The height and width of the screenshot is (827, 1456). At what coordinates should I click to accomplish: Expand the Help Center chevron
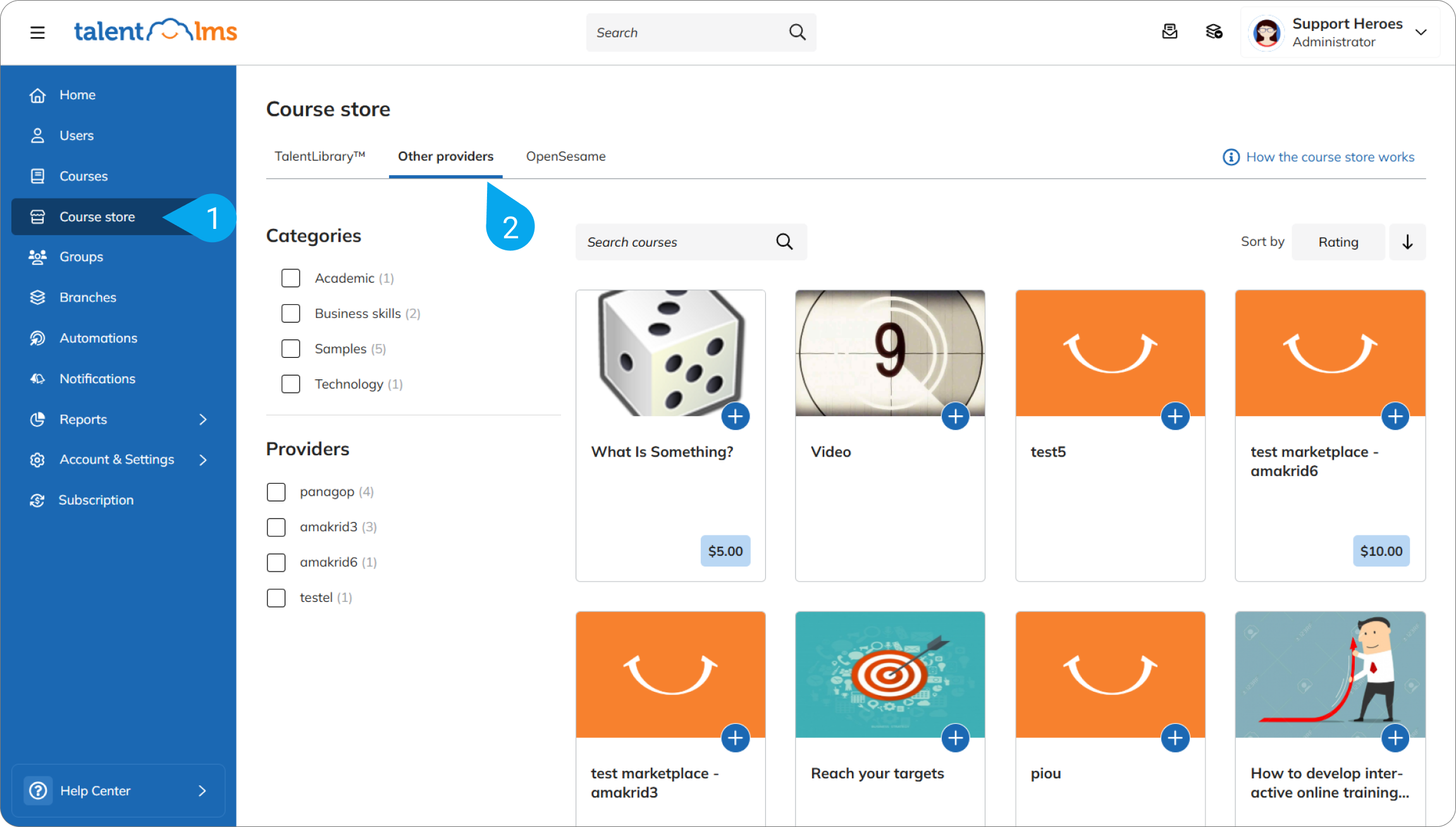click(202, 790)
